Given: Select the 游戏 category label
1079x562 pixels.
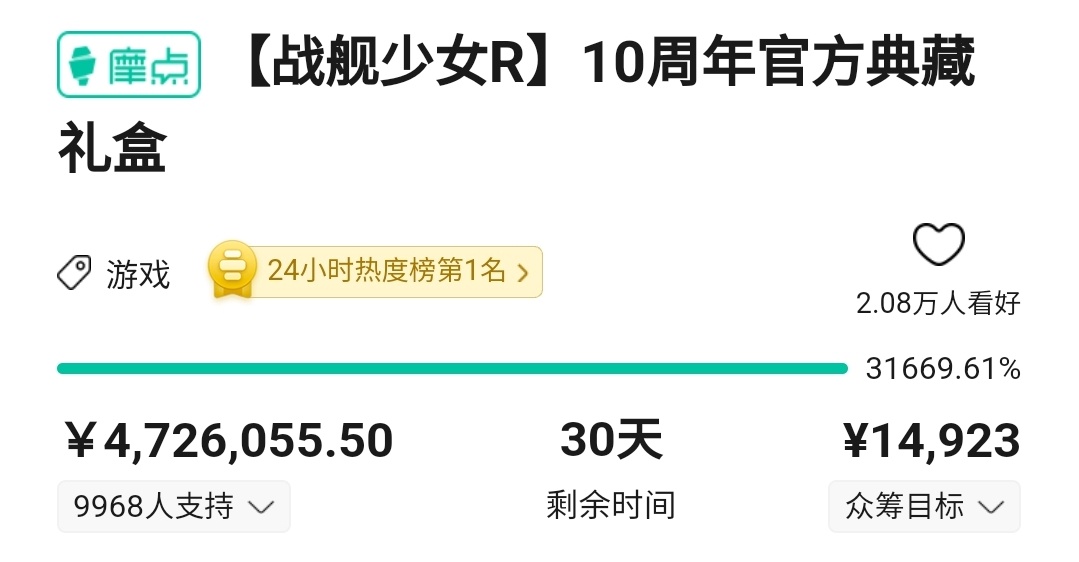Looking at the screenshot, I should pyautogui.click(x=138, y=274).
